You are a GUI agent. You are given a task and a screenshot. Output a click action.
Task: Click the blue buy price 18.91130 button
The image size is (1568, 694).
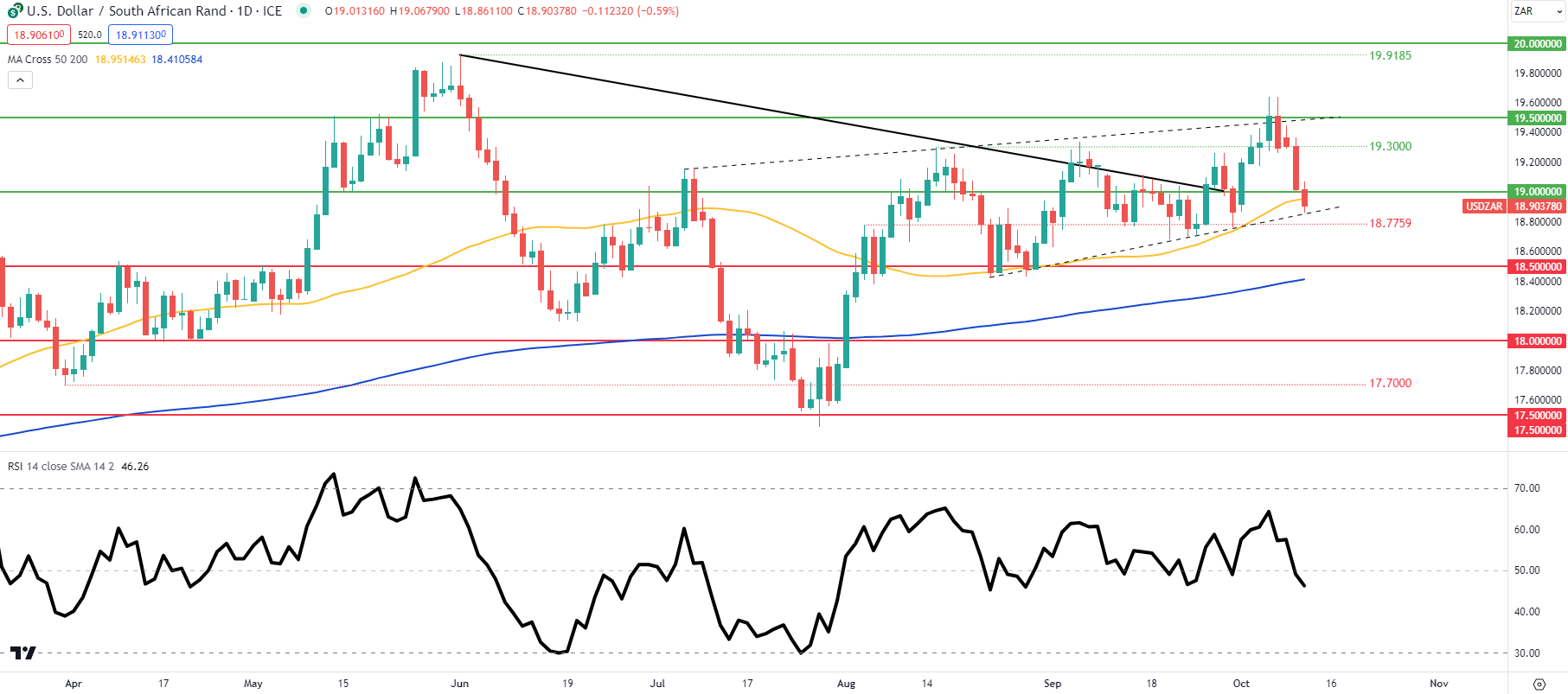(x=141, y=35)
